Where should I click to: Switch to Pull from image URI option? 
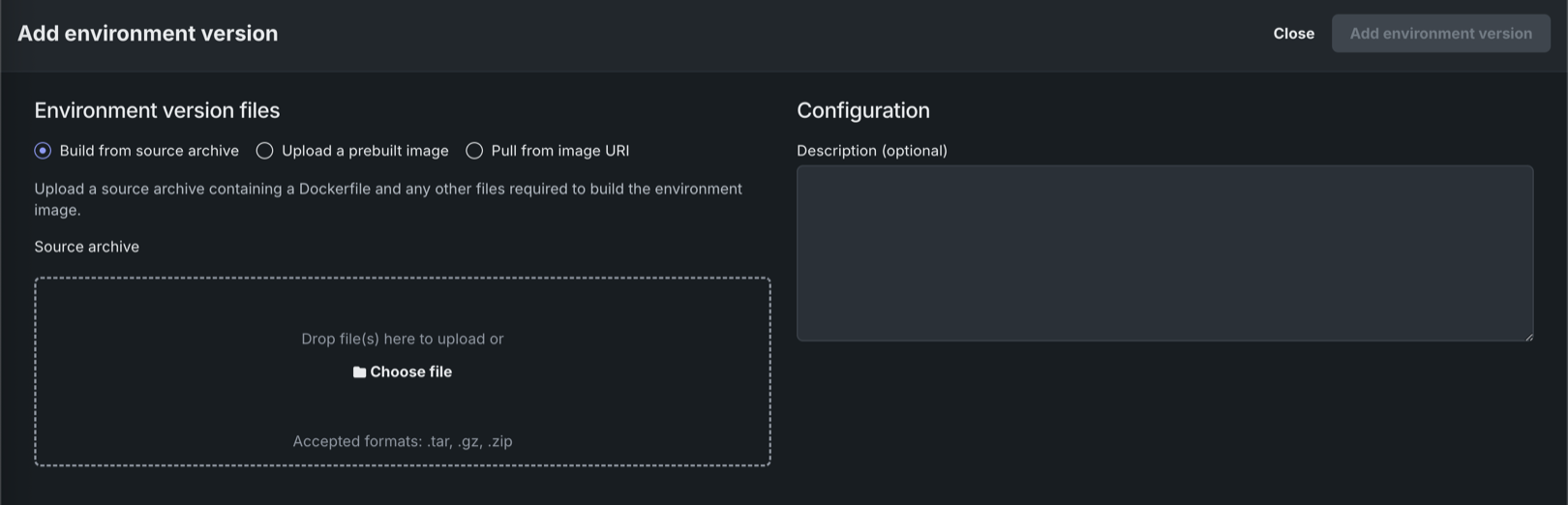pyautogui.click(x=474, y=151)
